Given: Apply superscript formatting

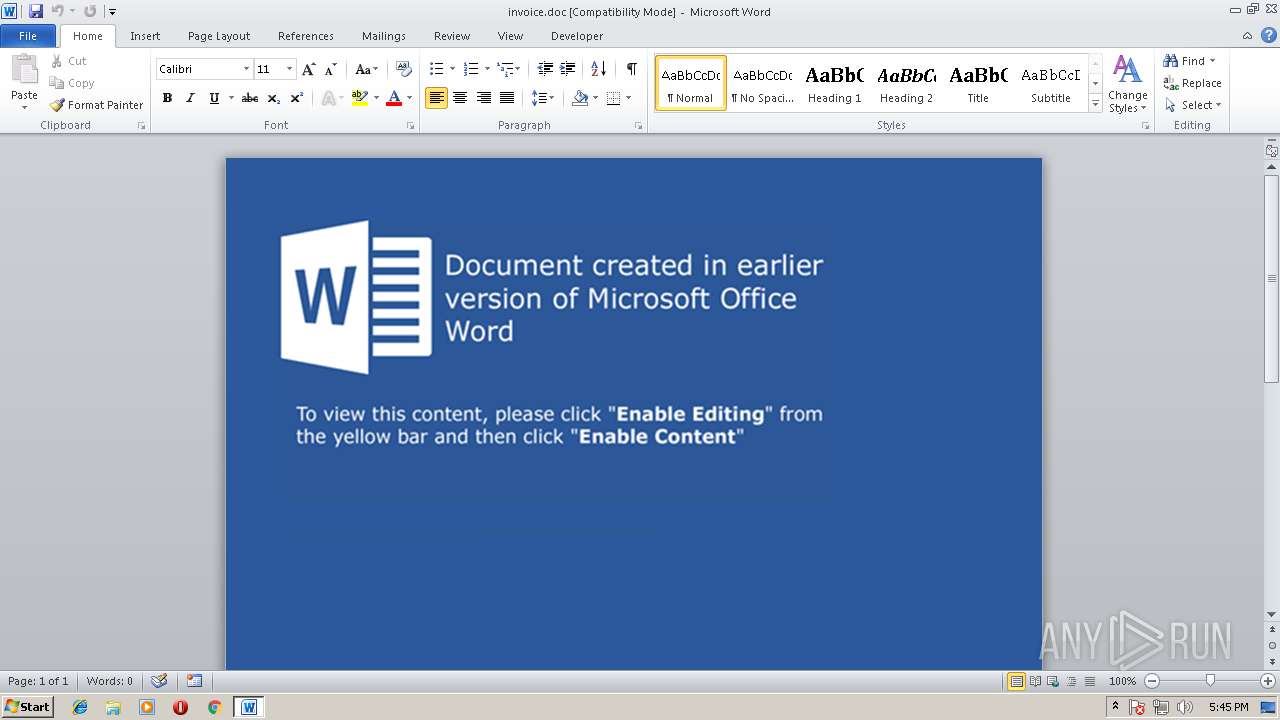Looking at the screenshot, I should [x=297, y=98].
